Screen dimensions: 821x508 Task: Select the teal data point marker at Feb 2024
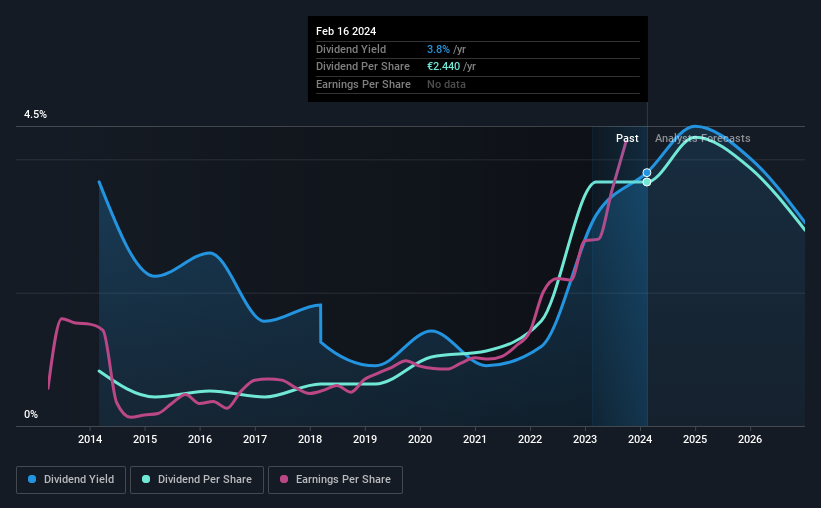(x=647, y=182)
